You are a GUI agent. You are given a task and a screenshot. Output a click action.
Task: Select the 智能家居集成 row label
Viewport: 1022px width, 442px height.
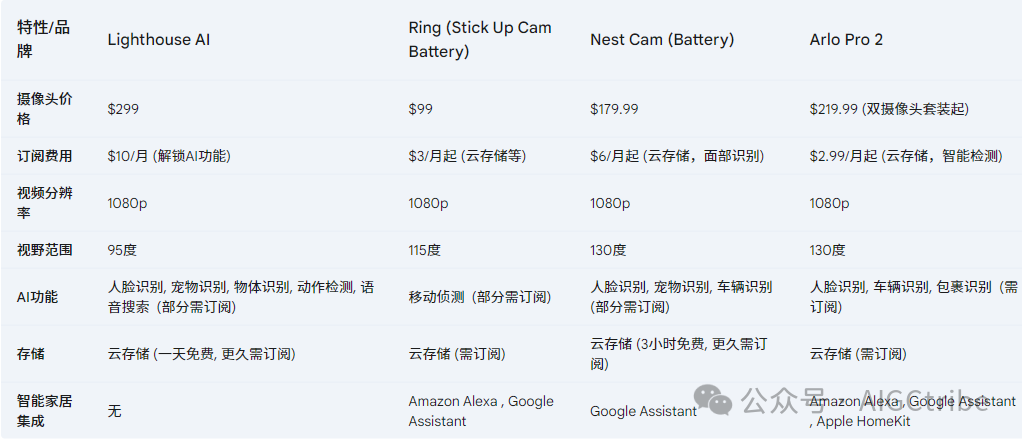(x=44, y=411)
